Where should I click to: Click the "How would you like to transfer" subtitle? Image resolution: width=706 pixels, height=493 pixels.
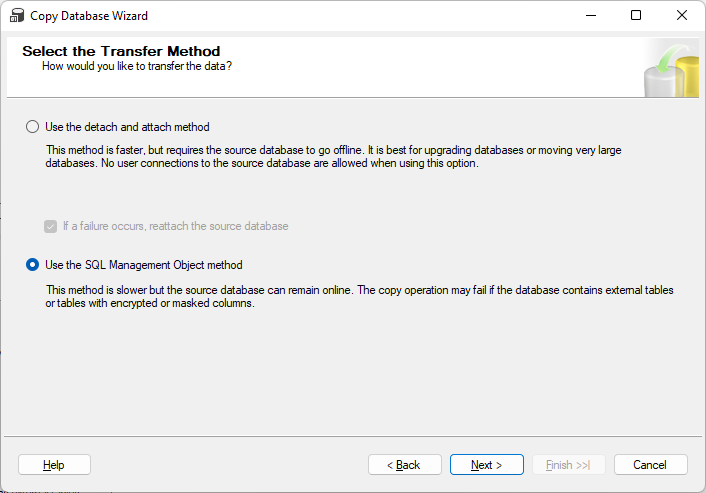coord(137,66)
